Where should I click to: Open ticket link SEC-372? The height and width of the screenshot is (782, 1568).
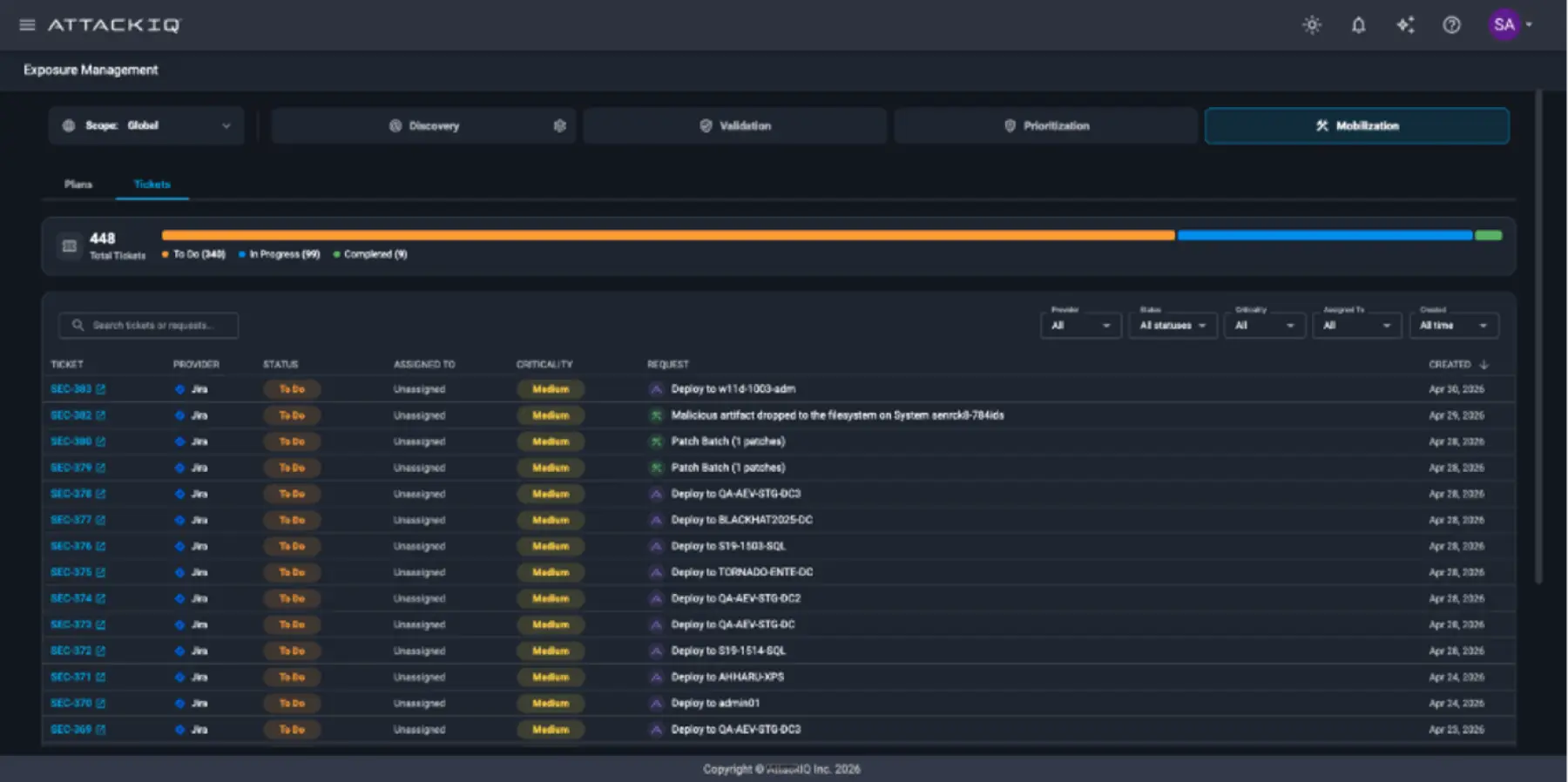click(71, 651)
